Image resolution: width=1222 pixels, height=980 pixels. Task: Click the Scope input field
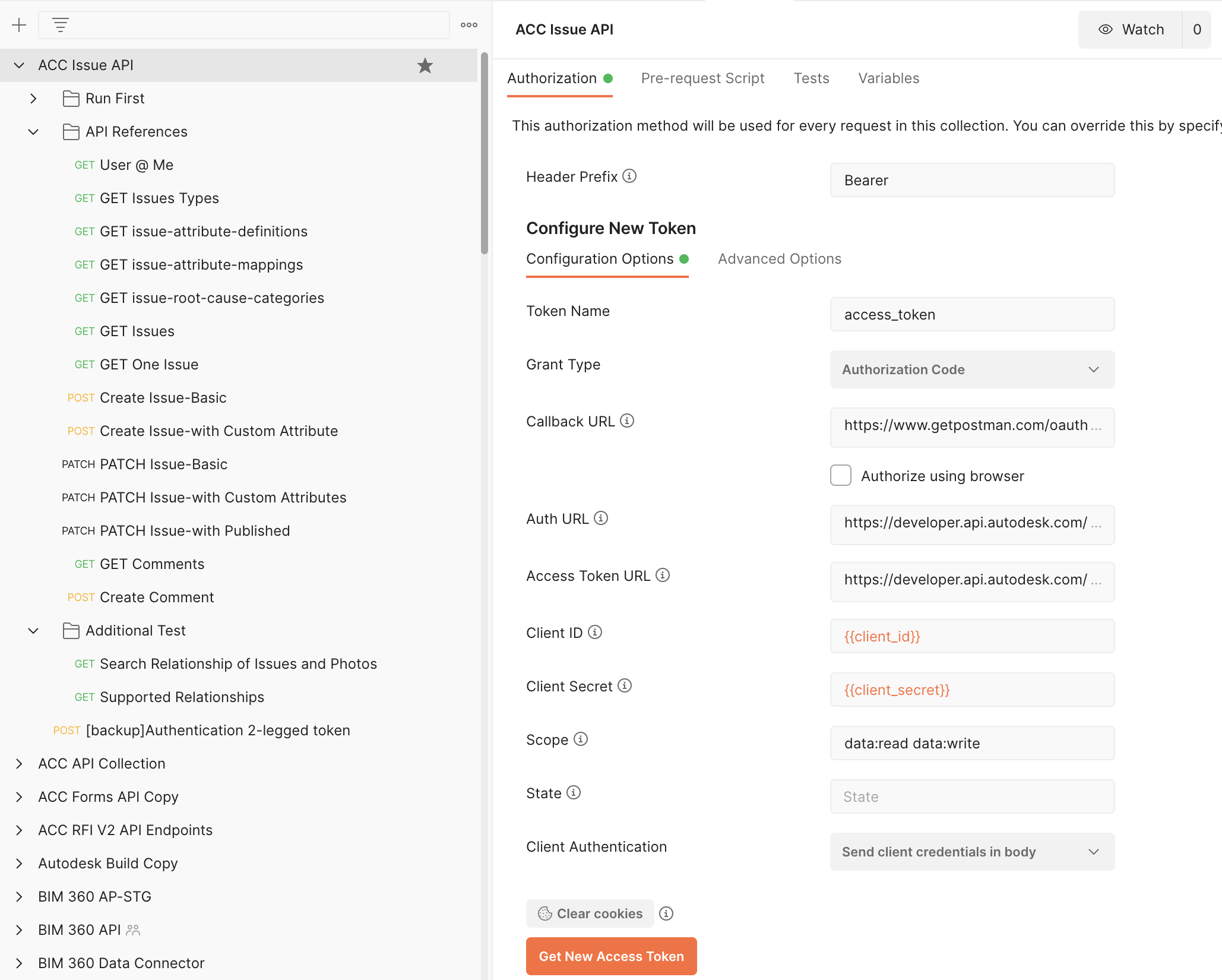pyautogui.click(x=971, y=743)
